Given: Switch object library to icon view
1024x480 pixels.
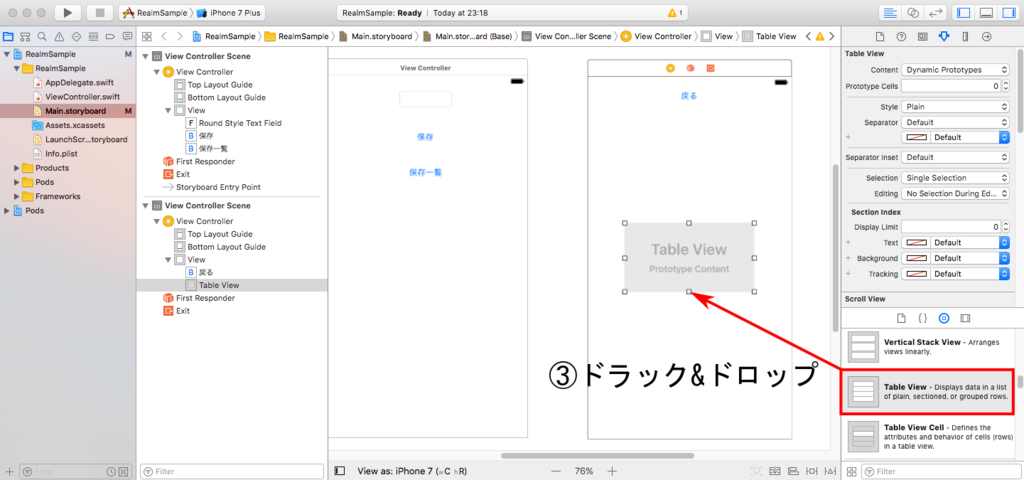Looking at the screenshot, I should pos(852,471).
